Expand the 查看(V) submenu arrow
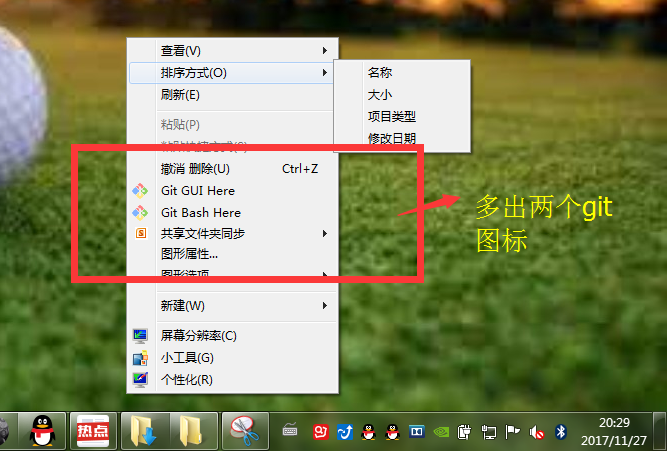 [x=325, y=51]
